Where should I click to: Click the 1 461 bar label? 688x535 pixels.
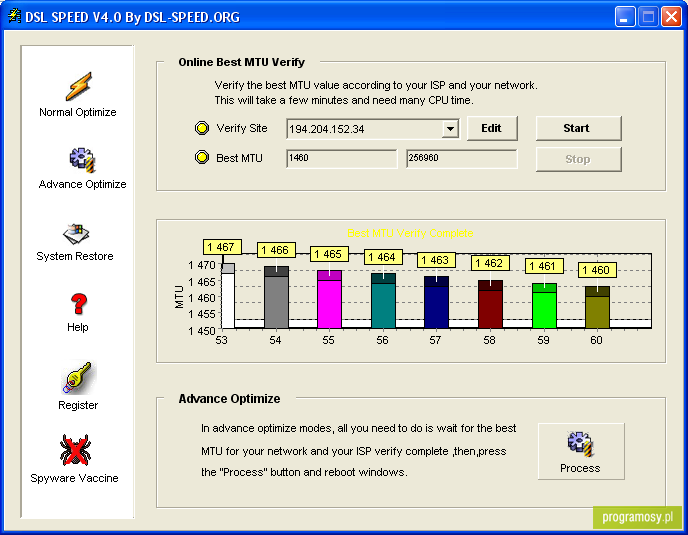(x=544, y=266)
